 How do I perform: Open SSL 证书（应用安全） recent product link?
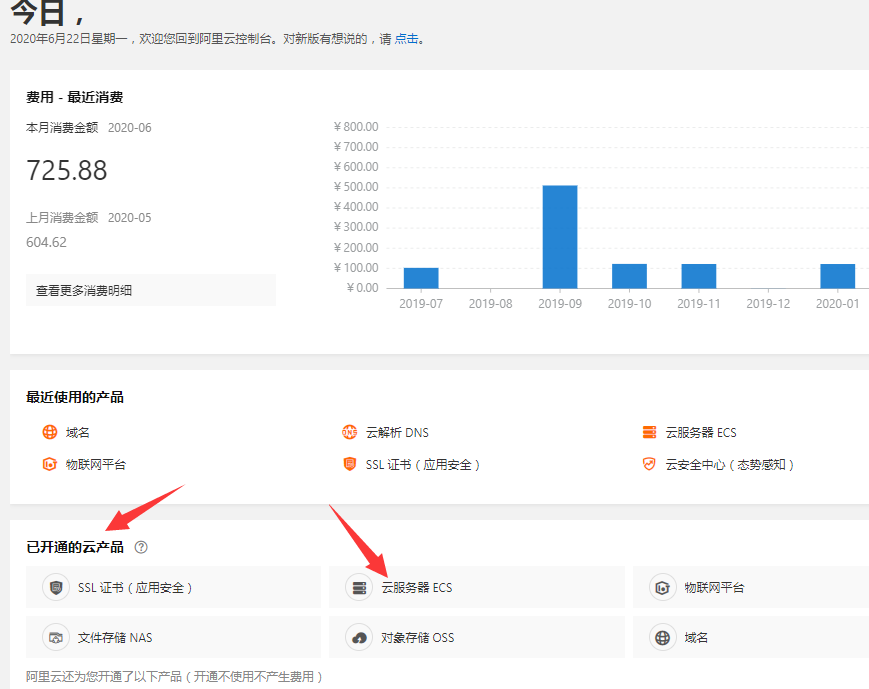click(423, 465)
